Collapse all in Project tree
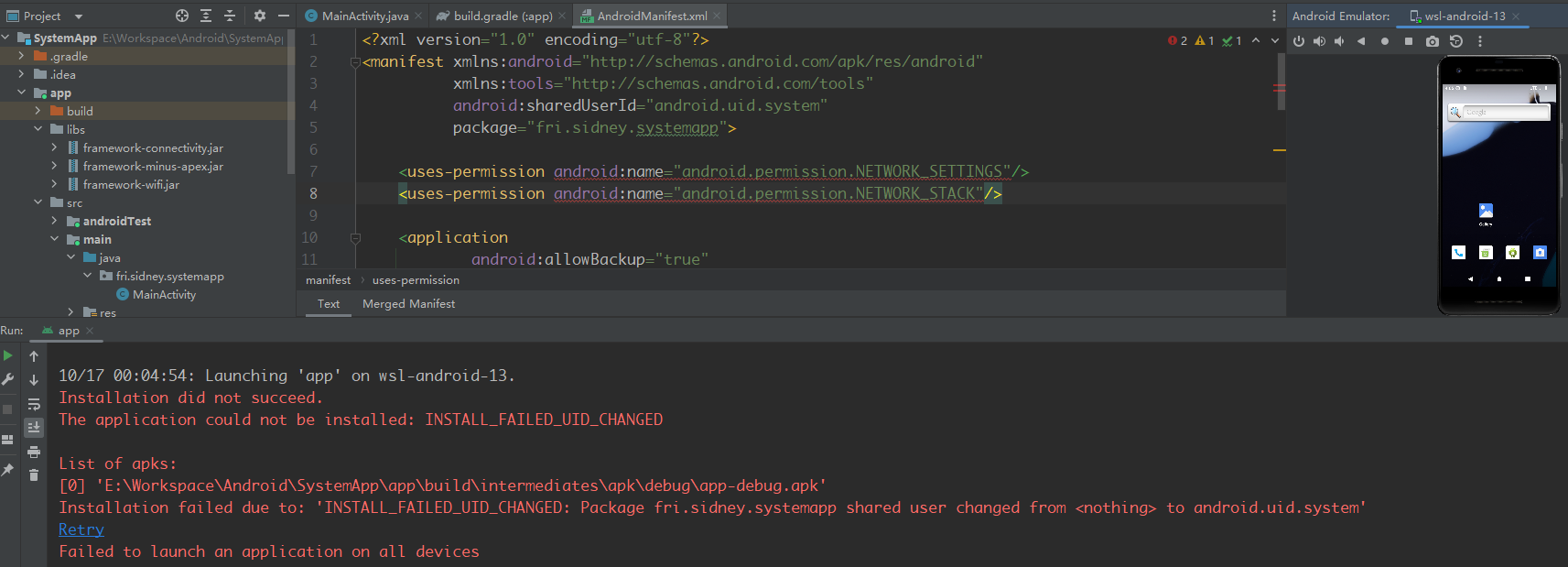The image size is (1568, 567). tap(230, 16)
